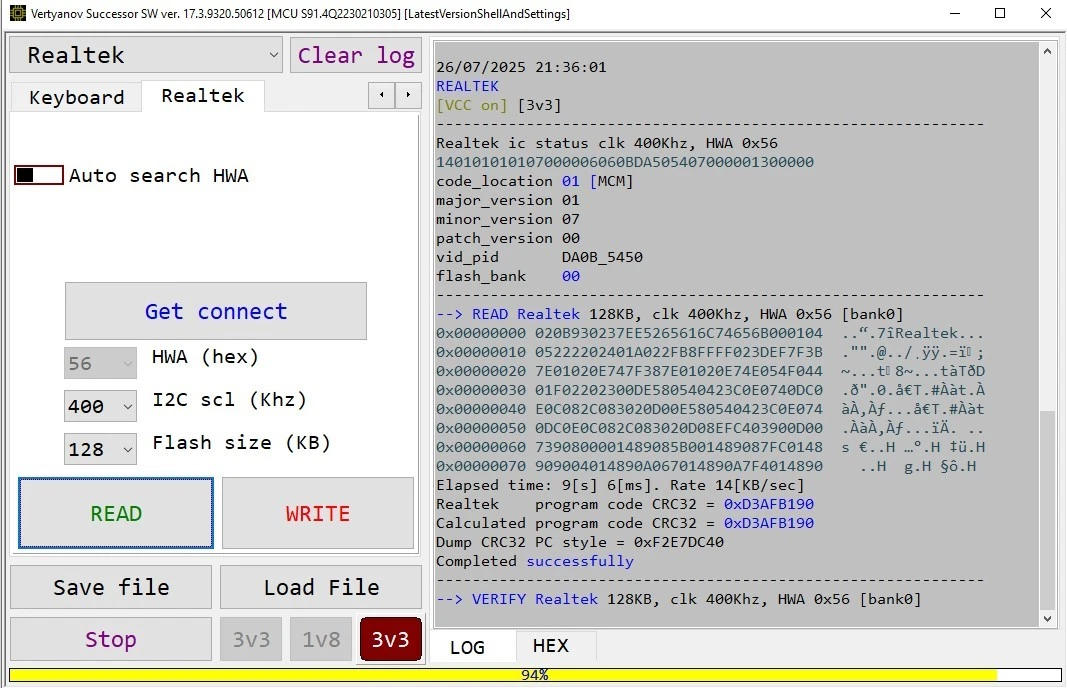Screen dimensions: 1067x688
Task: Open the Realtek chip type dropdown
Action: (146, 55)
